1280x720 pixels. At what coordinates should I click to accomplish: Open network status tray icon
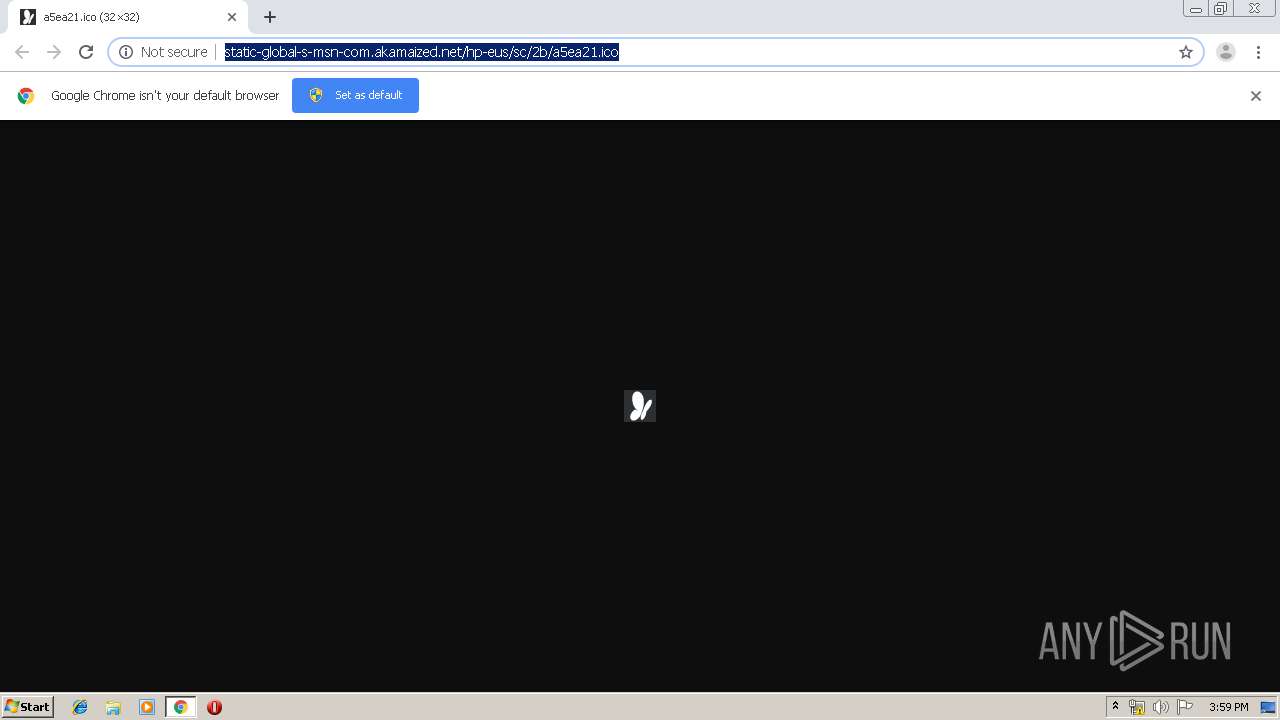click(1137, 707)
